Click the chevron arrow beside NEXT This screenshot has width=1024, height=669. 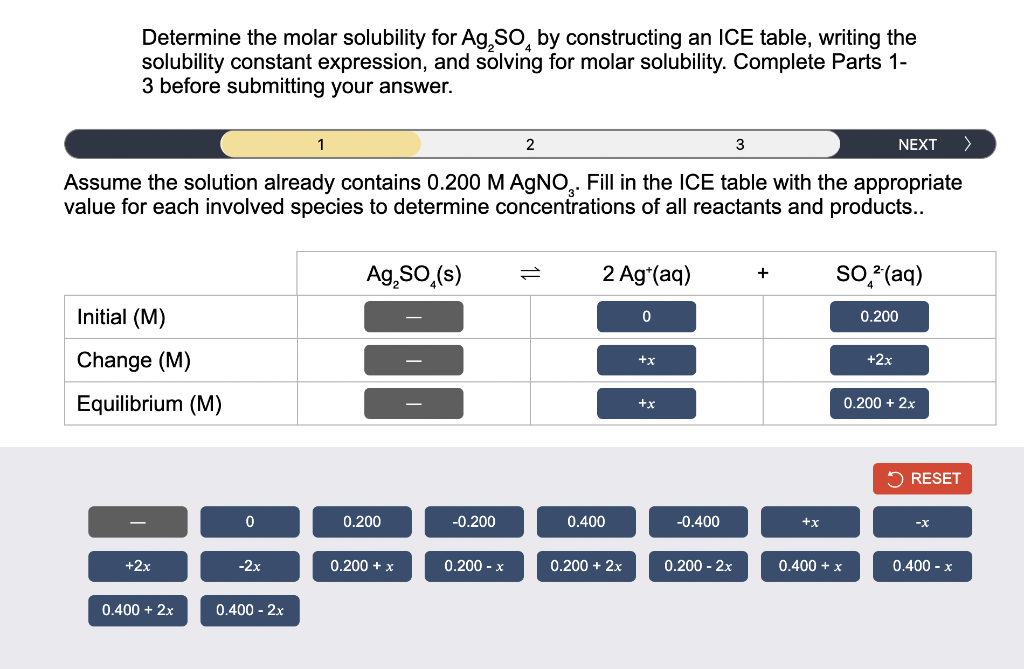[967, 143]
